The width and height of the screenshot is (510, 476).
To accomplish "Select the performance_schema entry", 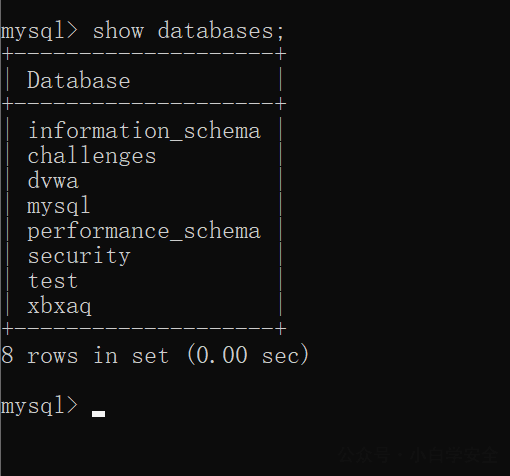I will tap(144, 231).
